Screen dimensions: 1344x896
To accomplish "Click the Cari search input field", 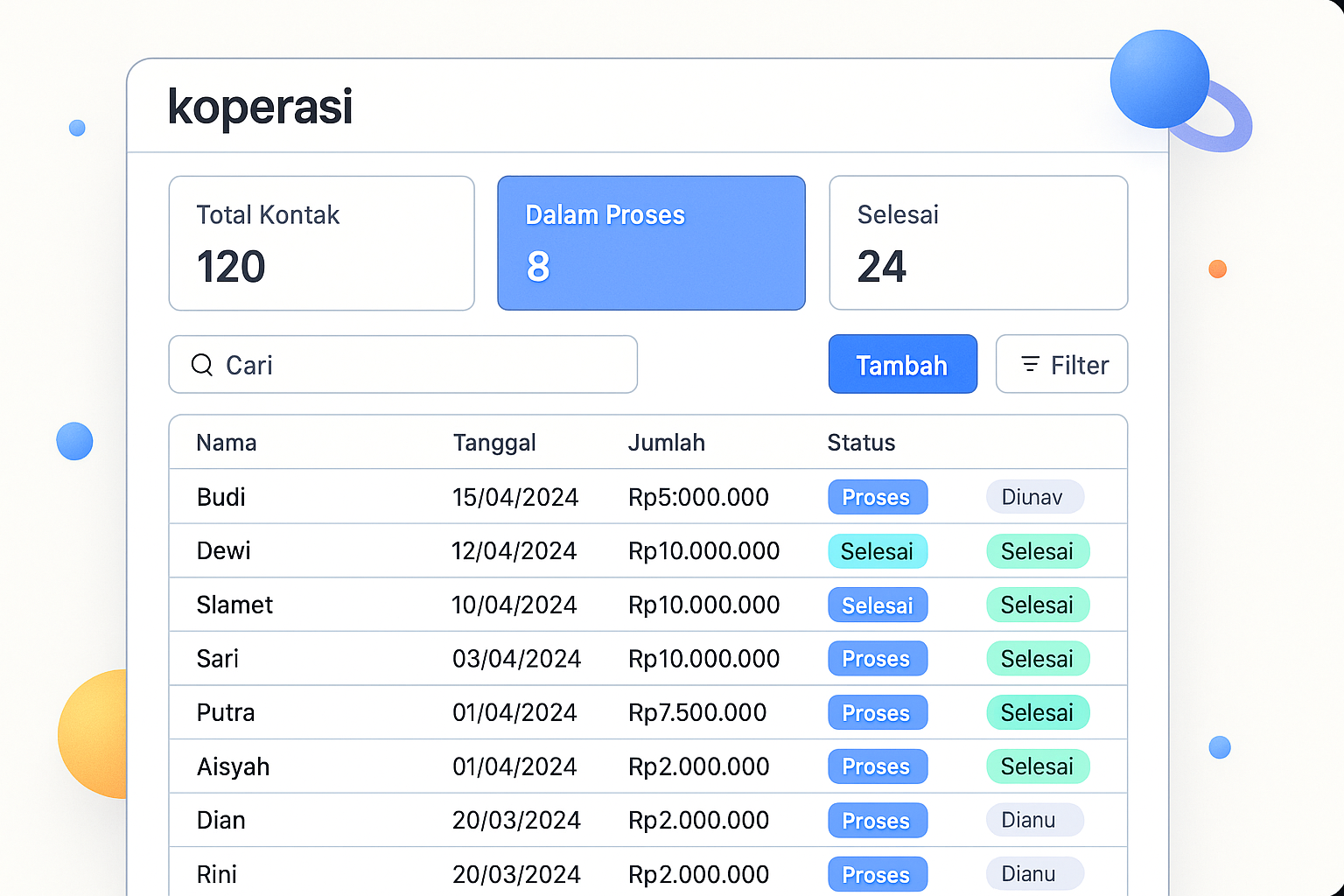I will (402, 364).
